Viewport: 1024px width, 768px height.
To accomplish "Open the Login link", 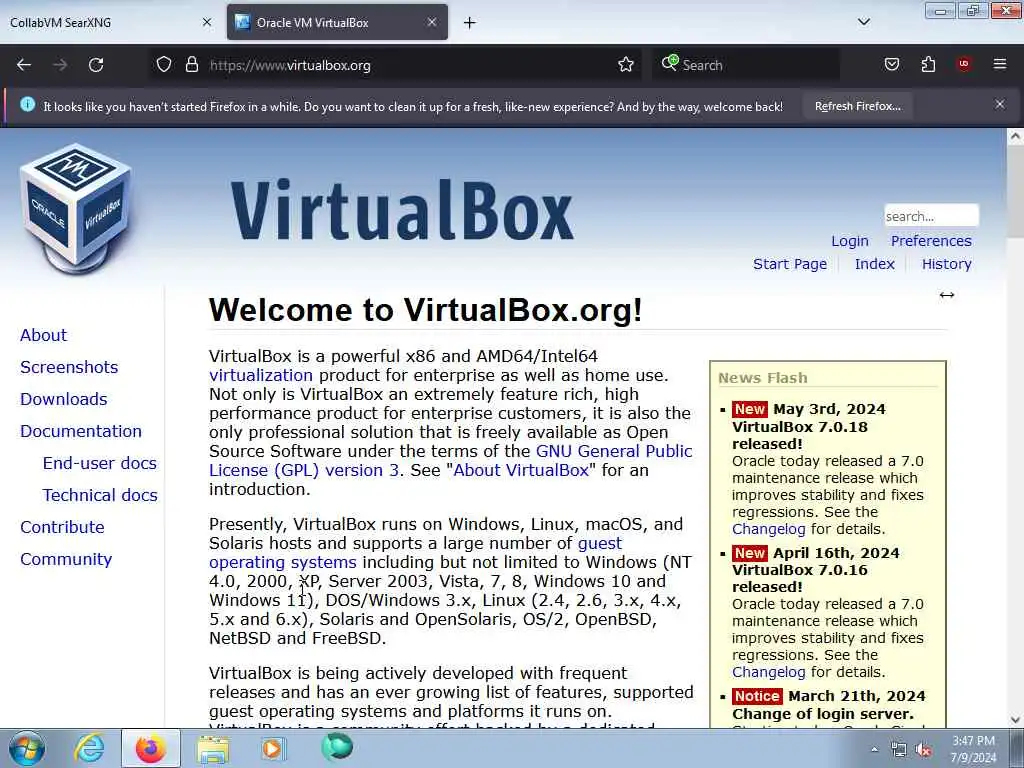I will pyautogui.click(x=850, y=241).
